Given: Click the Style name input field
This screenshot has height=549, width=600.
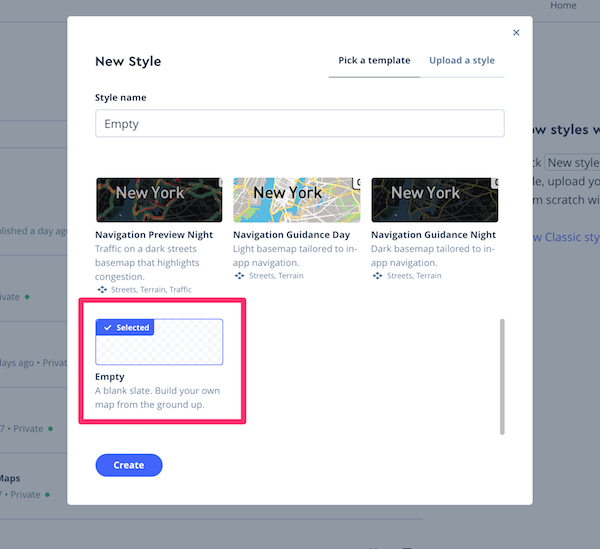Looking at the screenshot, I should 300,123.
